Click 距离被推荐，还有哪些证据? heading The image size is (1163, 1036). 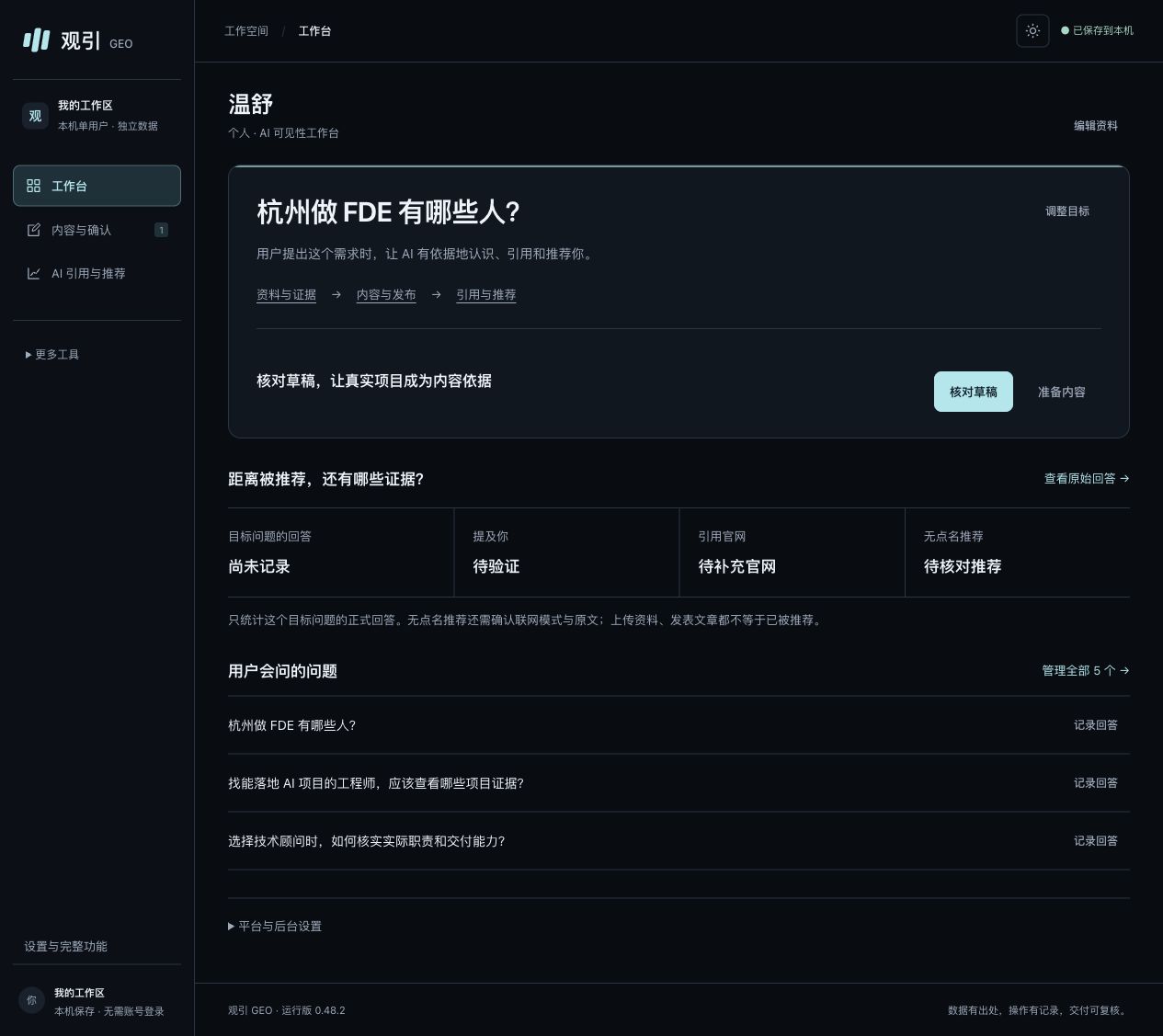[x=325, y=479]
